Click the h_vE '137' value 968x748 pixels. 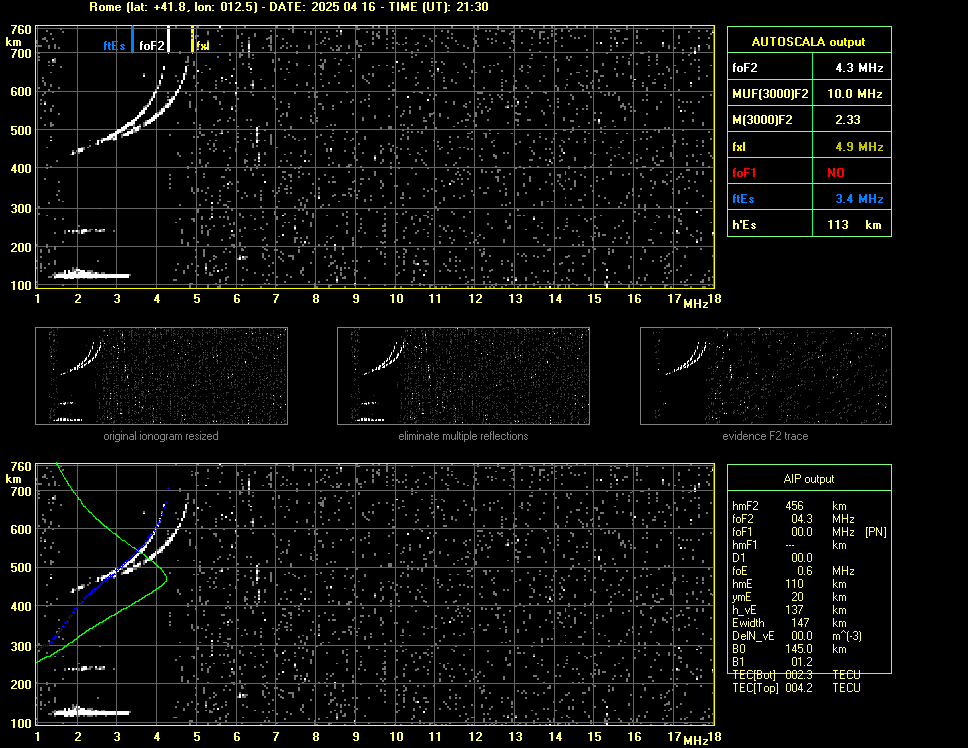click(794, 610)
